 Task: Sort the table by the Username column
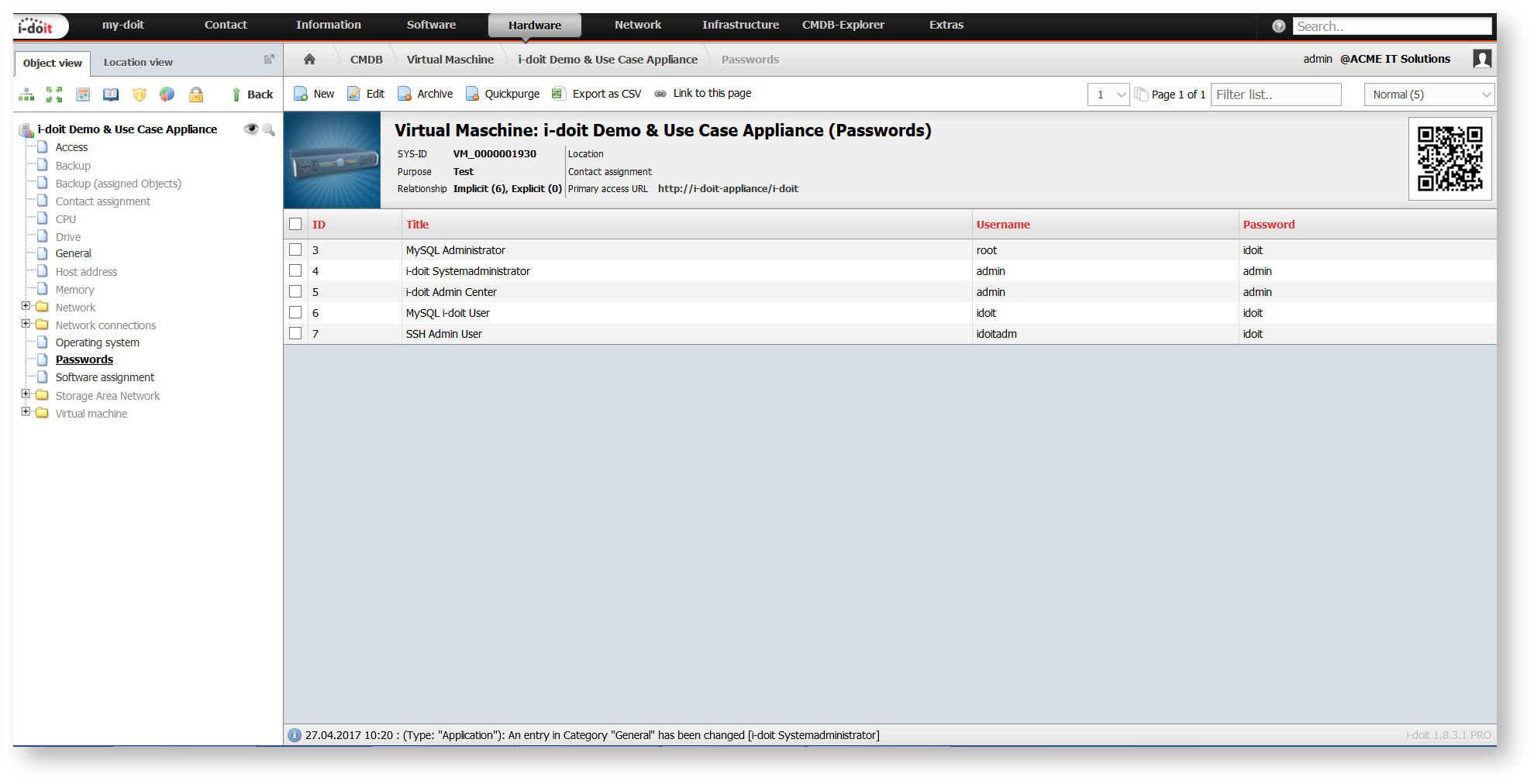[1003, 225]
